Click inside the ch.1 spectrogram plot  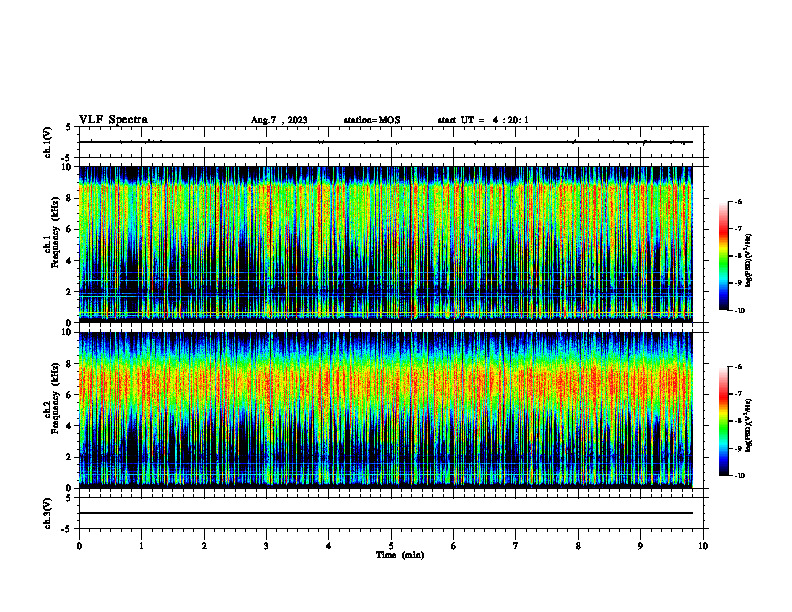[x=386, y=244]
